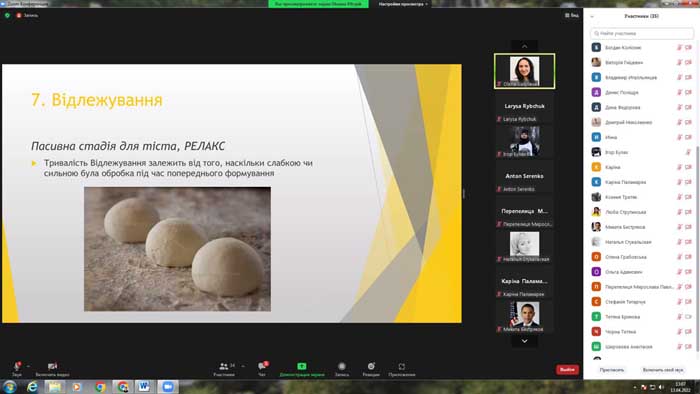Click the participant search field

(x=642, y=33)
